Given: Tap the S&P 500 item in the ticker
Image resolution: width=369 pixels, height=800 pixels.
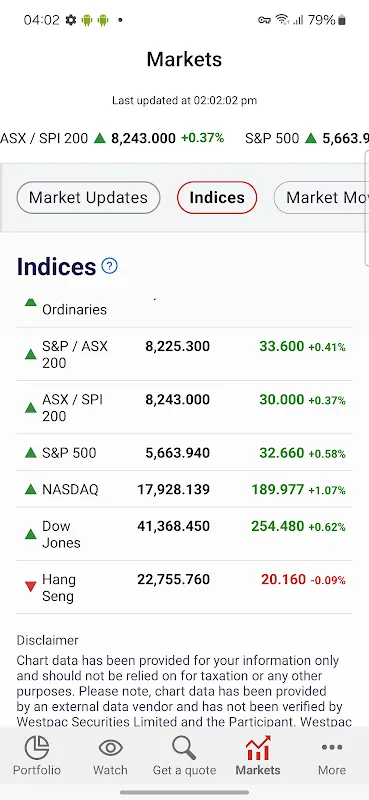Looking at the screenshot, I should (307, 138).
